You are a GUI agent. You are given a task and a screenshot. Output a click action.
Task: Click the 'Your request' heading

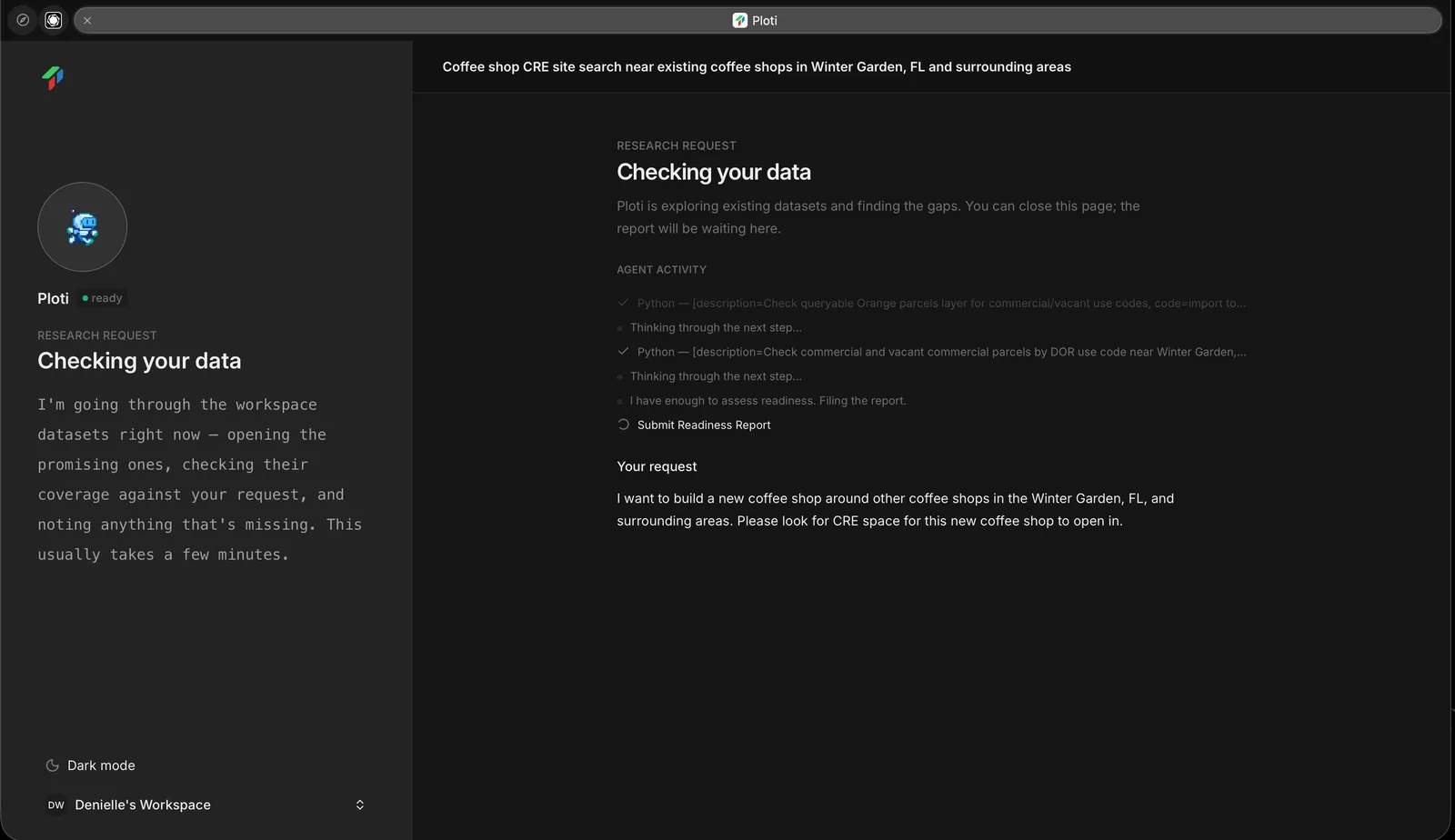click(657, 466)
